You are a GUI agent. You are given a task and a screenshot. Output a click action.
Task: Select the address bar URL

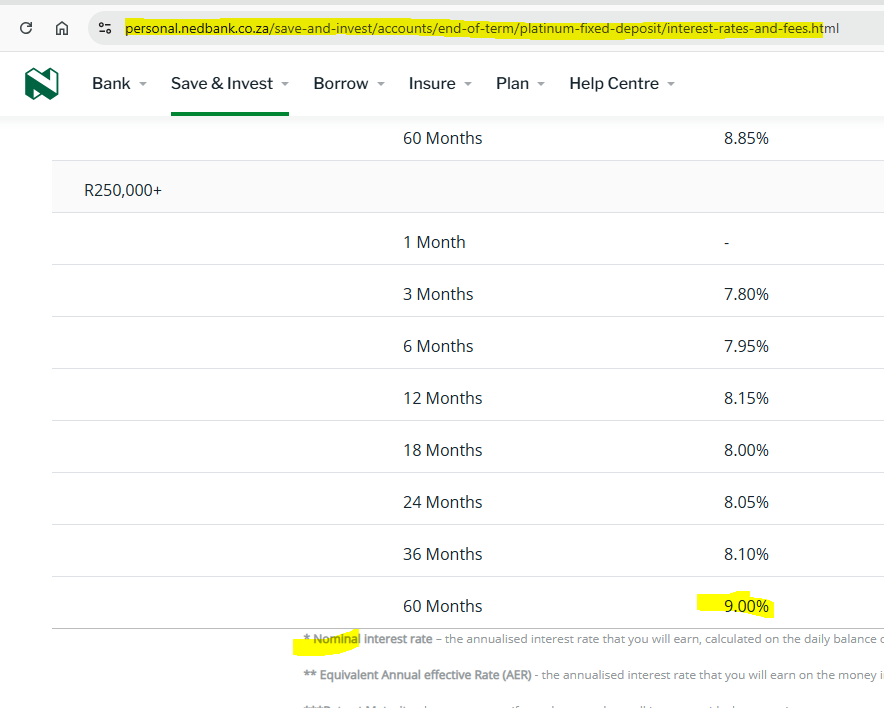pos(481,28)
